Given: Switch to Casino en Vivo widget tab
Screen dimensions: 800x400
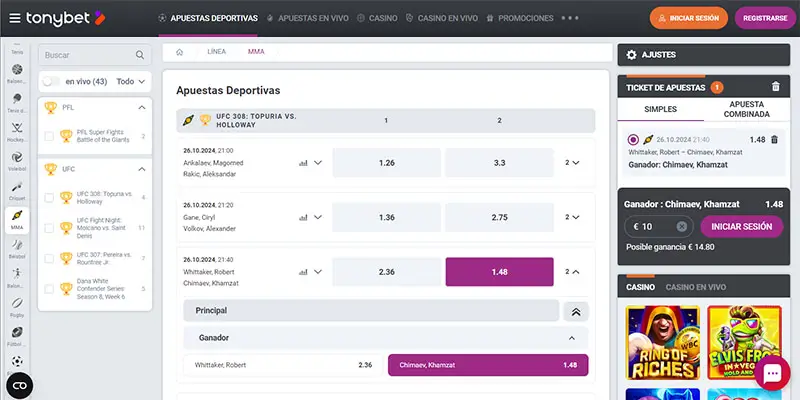Looking at the screenshot, I should tap(695, 288).
